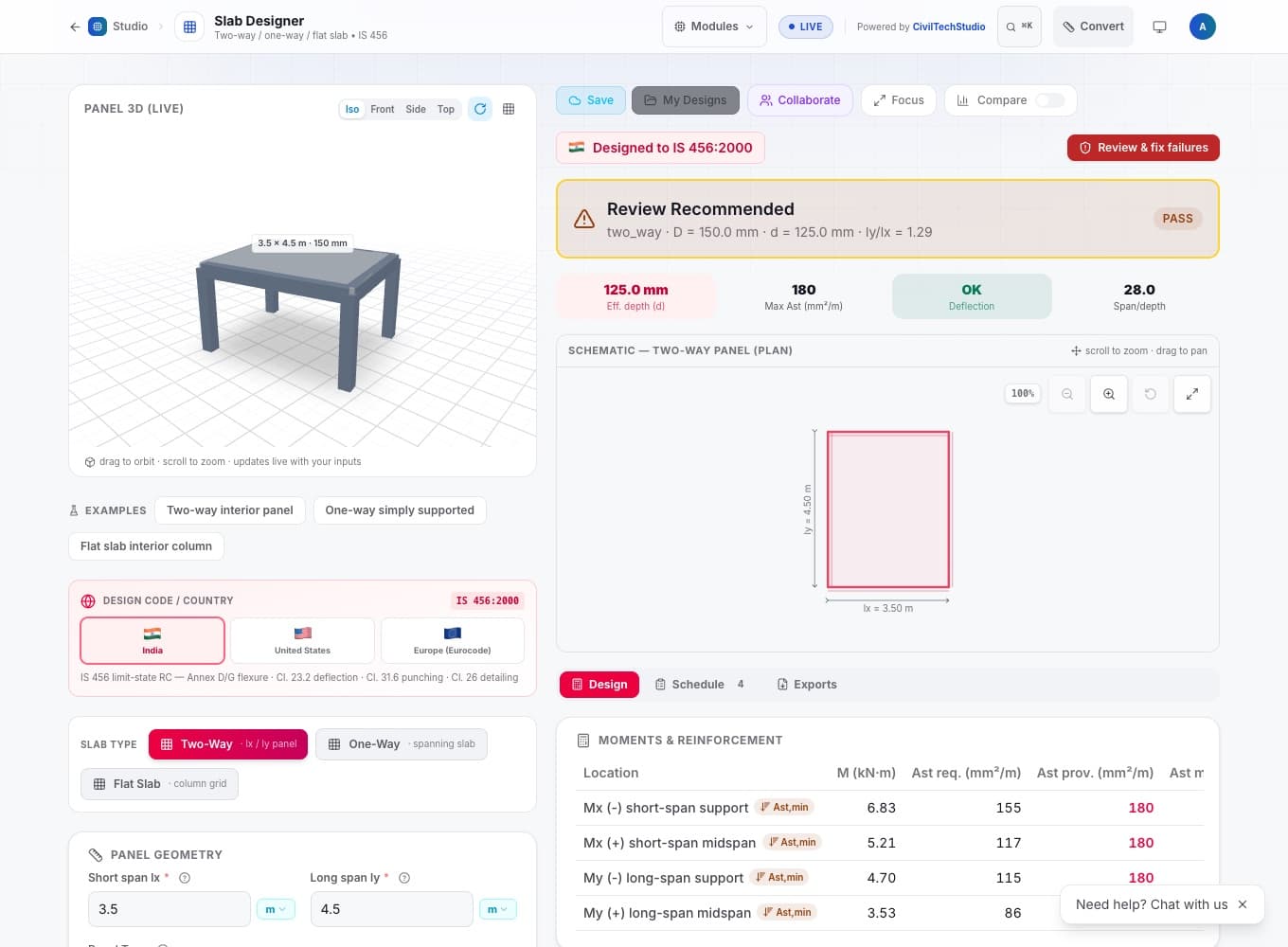The height and width of the screenshot is (947, 1288).
Task: Select India design code
Action: [x=152, y=640]
